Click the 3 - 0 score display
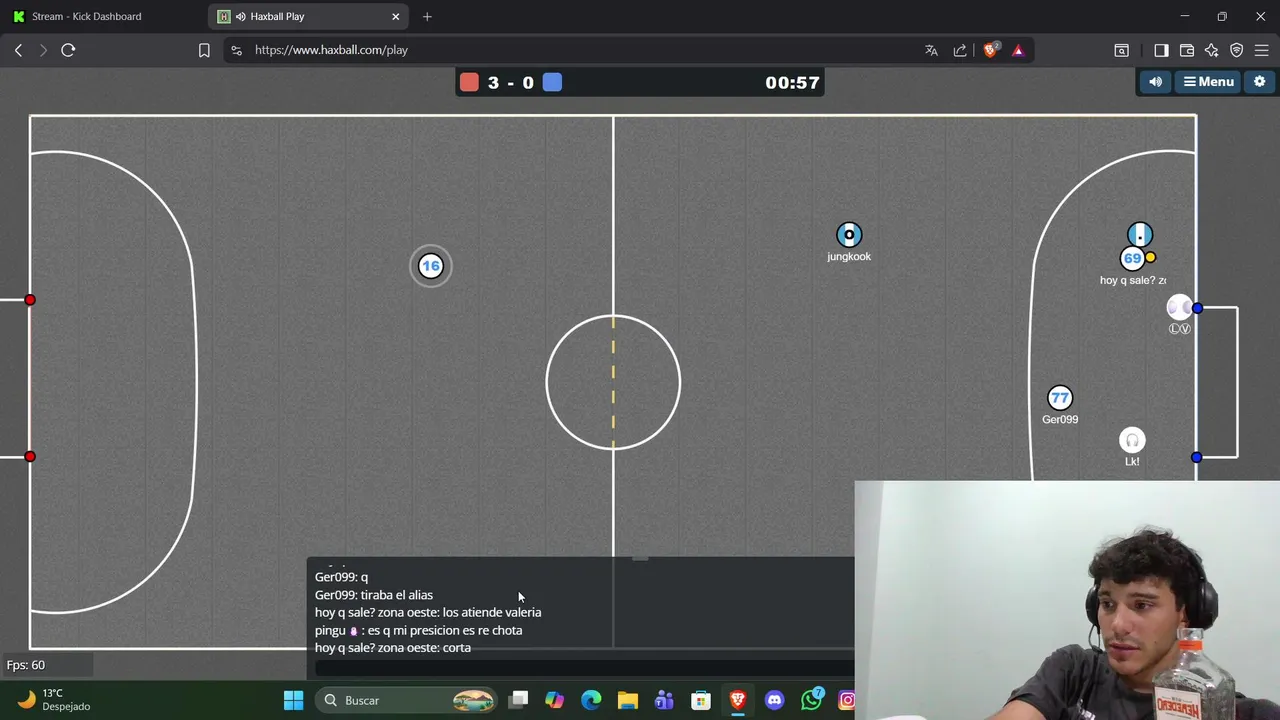The width and height of the screenshot is (1280, 720). pos(511,83)
